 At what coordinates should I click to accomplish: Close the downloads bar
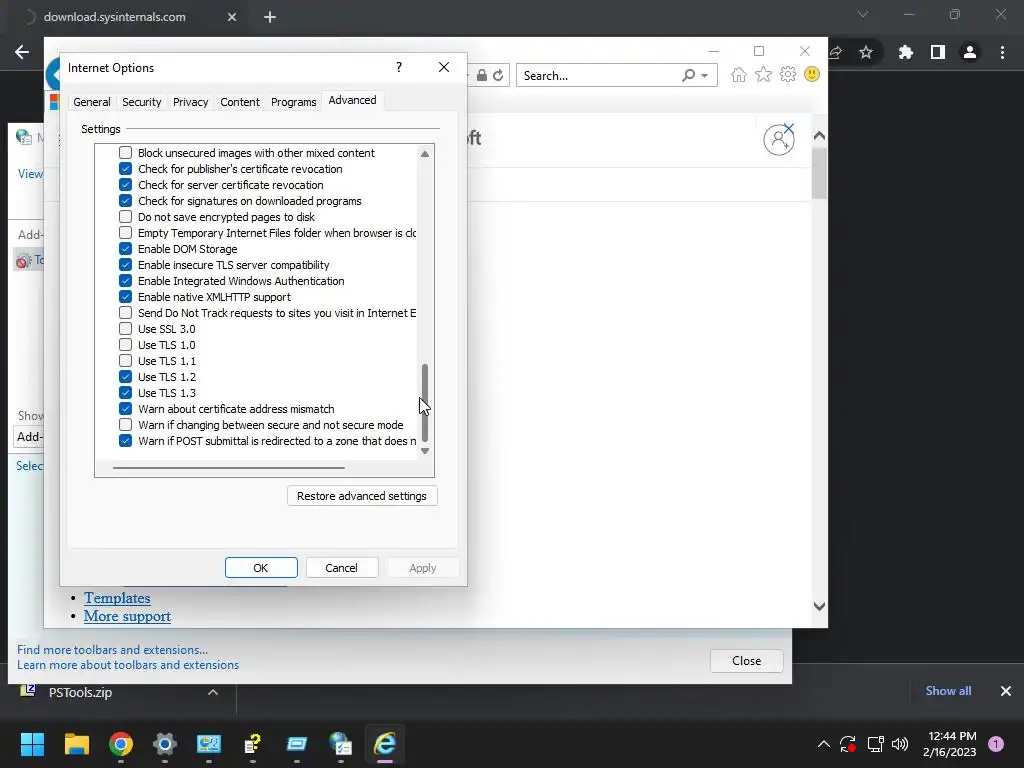click(1006, 691)
